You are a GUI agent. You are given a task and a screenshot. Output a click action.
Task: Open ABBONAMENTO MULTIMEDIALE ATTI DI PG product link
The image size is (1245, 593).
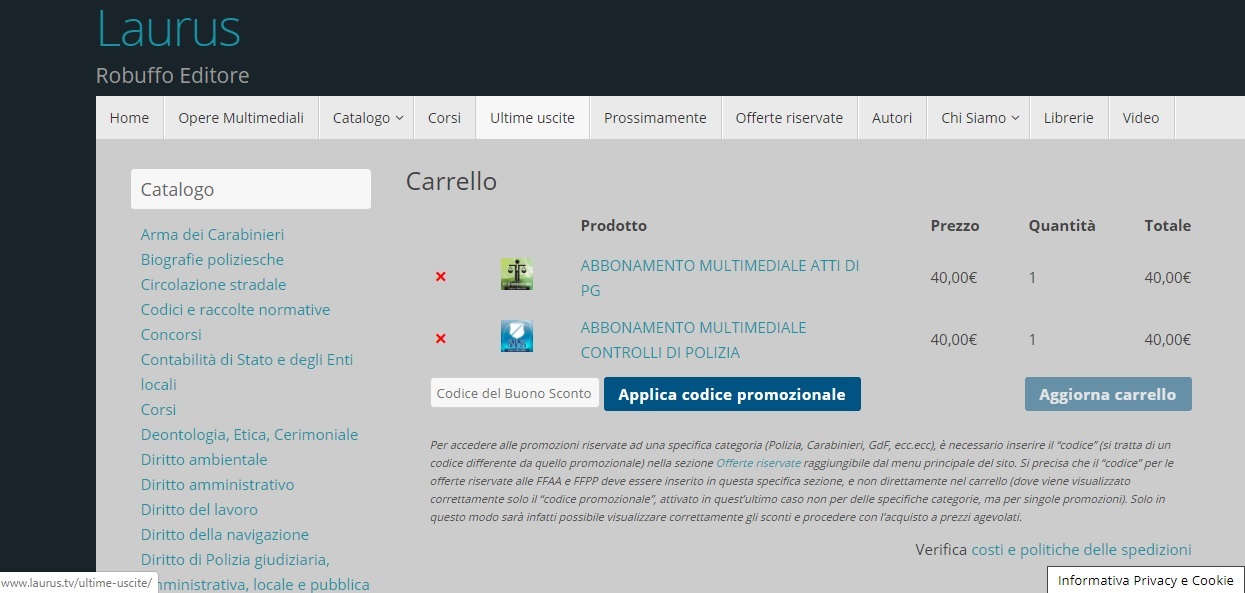pyautogui.click(x=720, y=278)
